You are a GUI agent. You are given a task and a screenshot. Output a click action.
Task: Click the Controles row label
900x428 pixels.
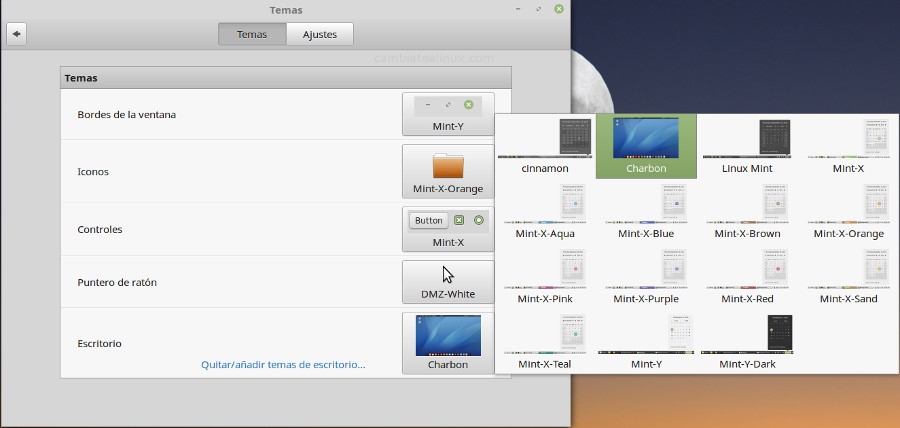point(100,229)
